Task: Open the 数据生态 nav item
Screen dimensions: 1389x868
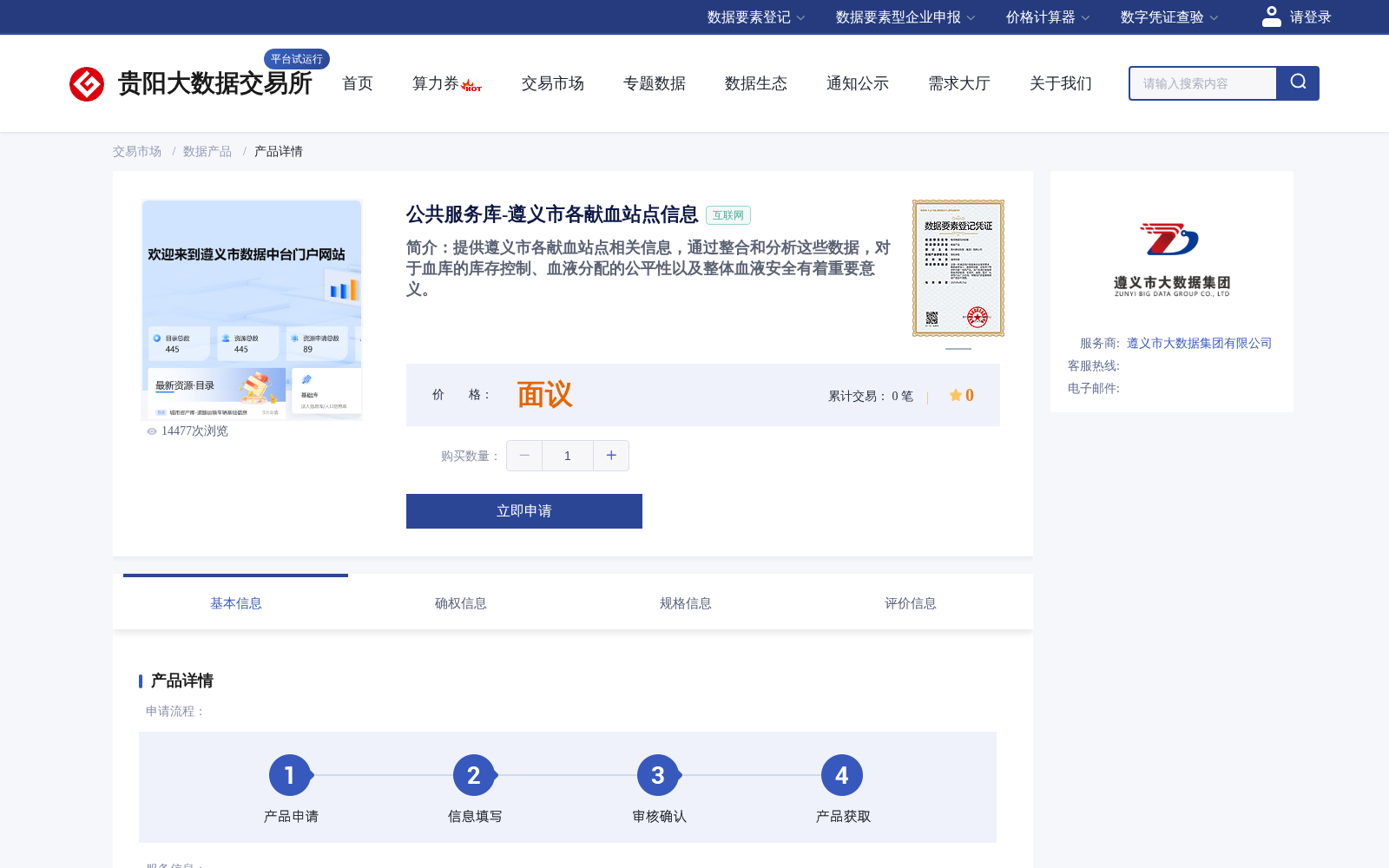Action: (756, 83)
